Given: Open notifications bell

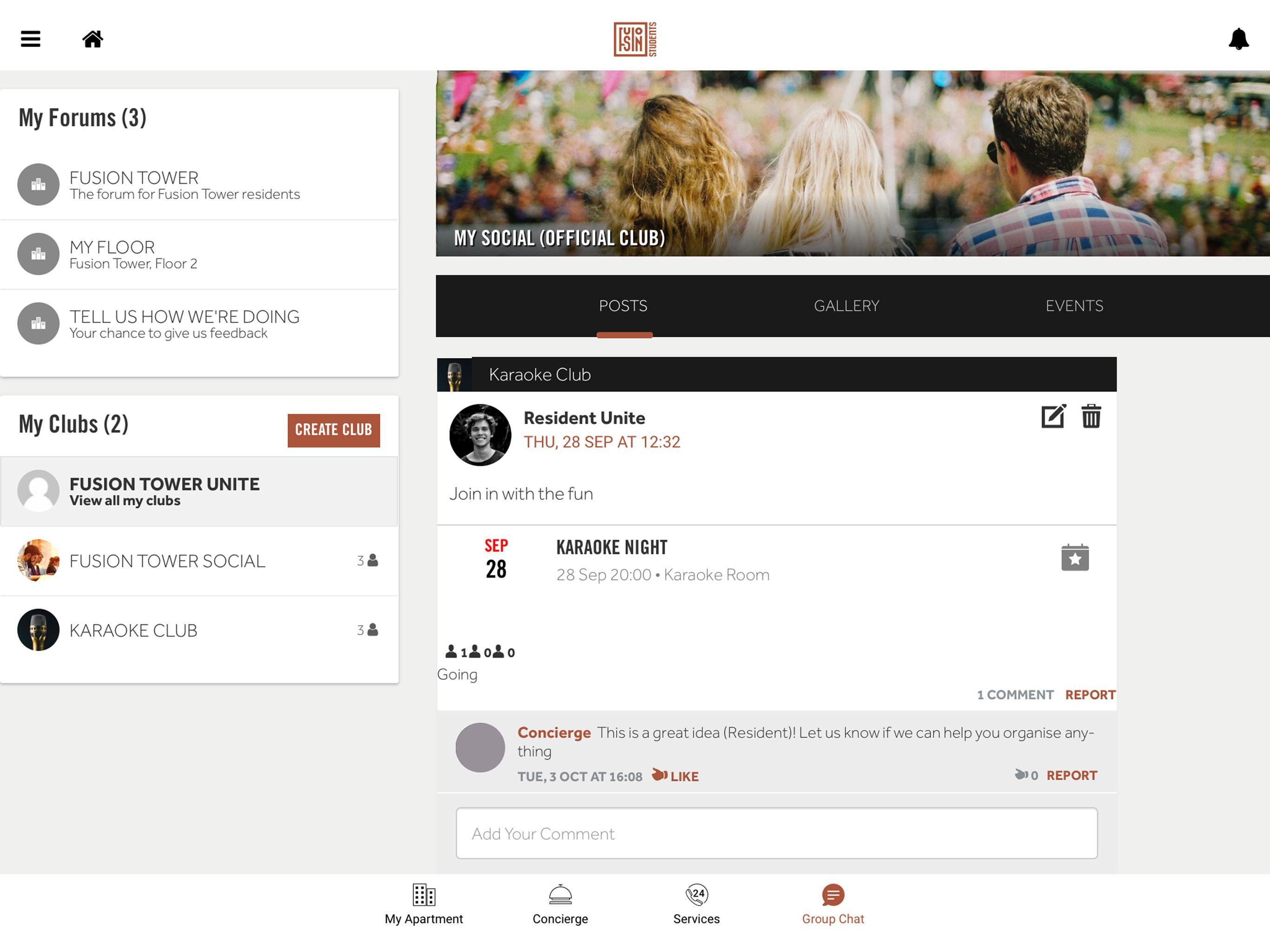Looking at the screenshot, I should [1238, 39].
